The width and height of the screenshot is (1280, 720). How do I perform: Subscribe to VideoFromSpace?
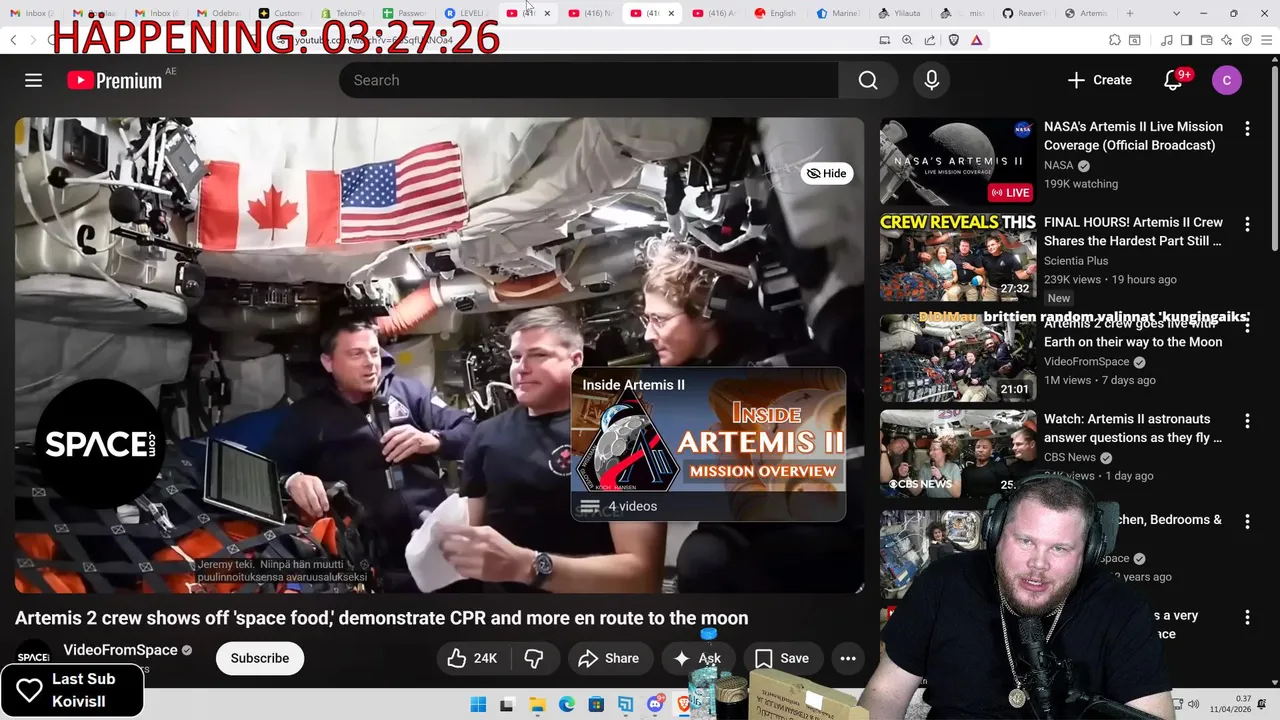coord(260,658)
